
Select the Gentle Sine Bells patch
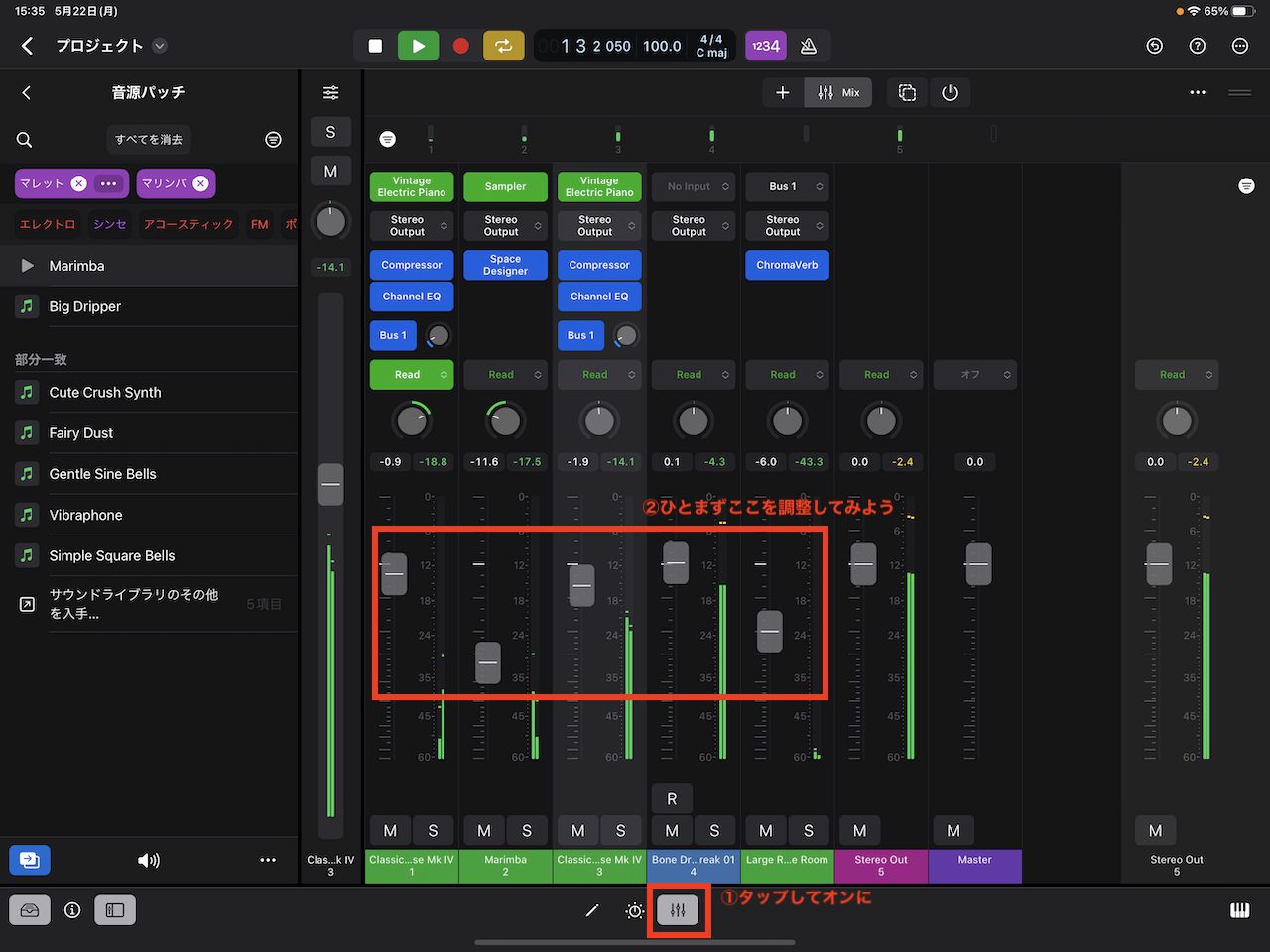149,474
